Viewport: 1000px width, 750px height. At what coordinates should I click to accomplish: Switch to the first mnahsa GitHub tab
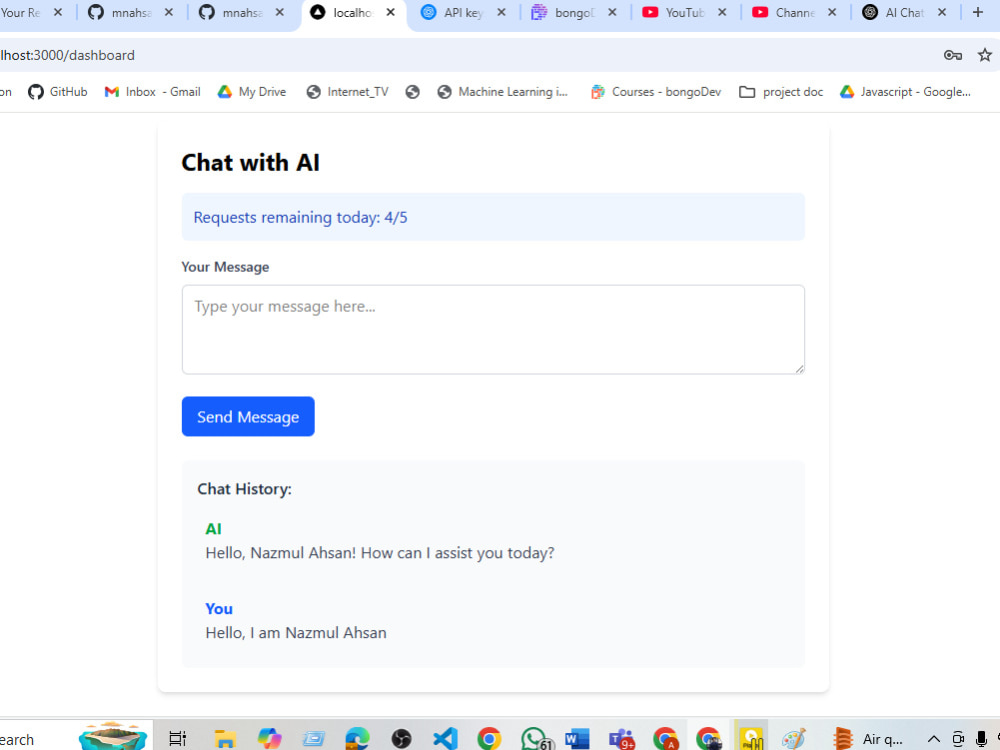click(x=131, y=12)
